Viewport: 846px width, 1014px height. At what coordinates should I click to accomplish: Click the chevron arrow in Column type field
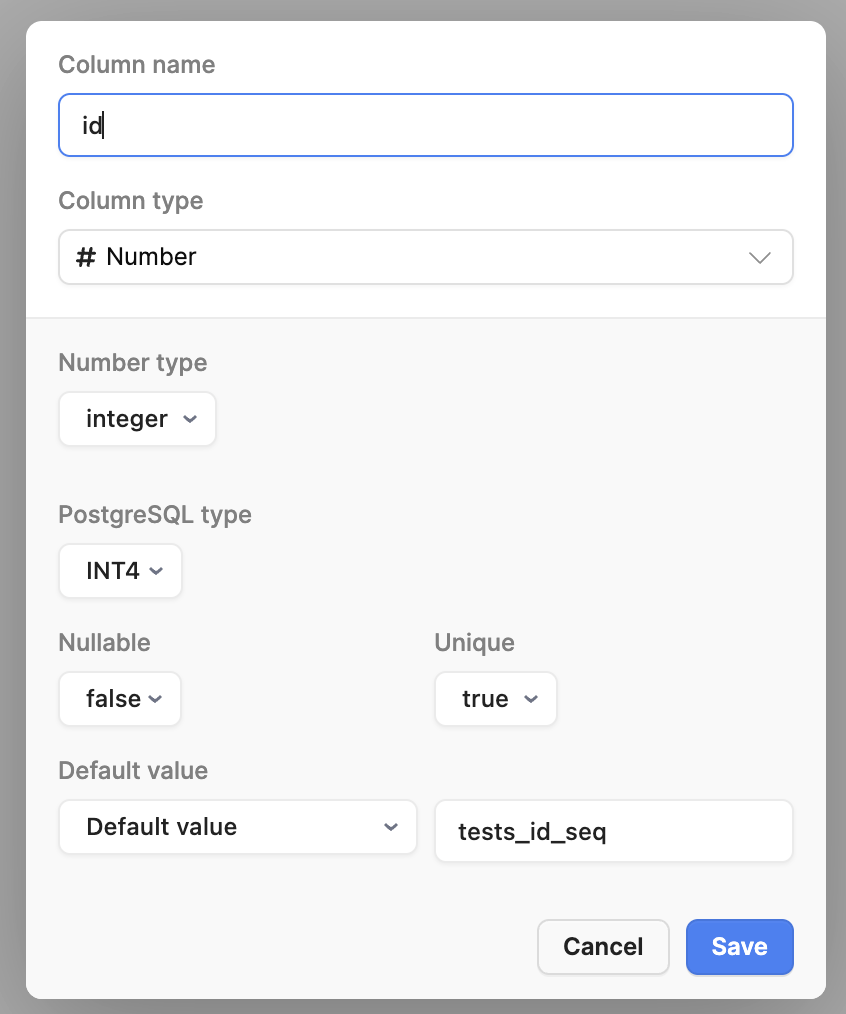(759, 257)
